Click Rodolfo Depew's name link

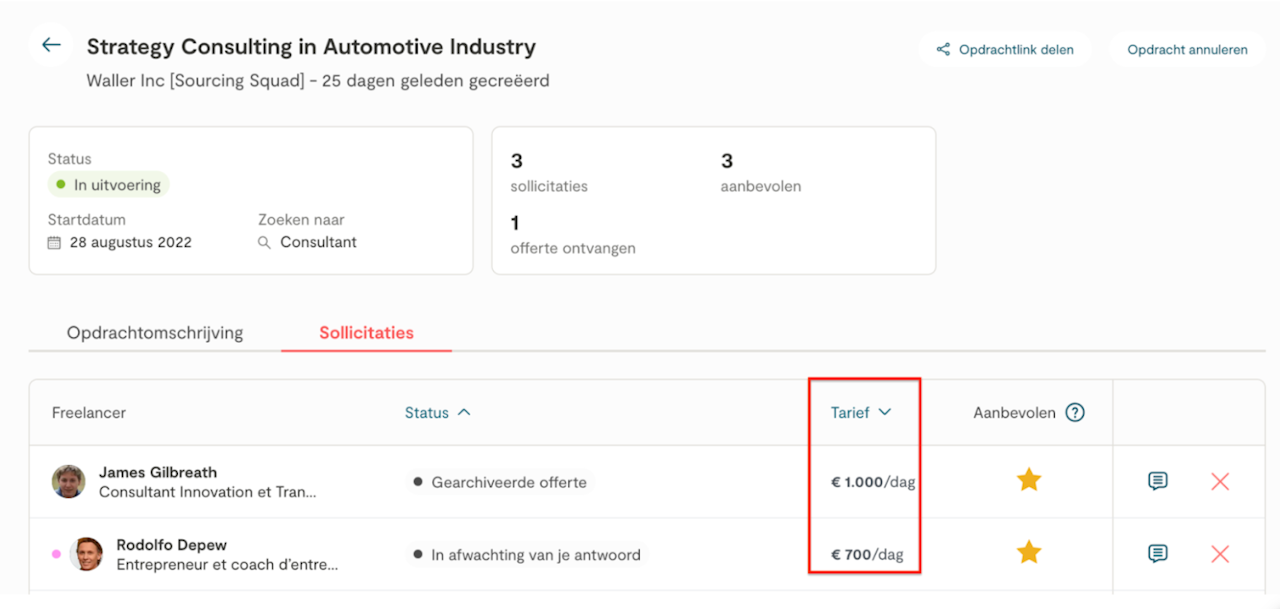point(172,545)
